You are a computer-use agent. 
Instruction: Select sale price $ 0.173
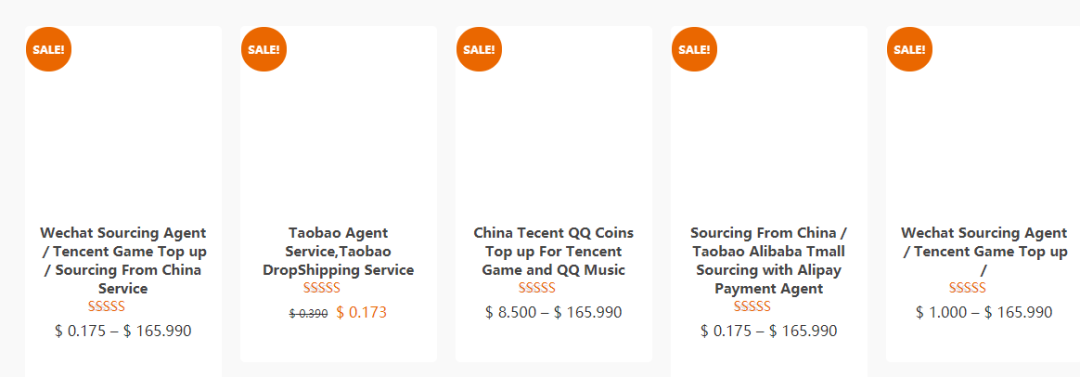(x=362, y=313)
